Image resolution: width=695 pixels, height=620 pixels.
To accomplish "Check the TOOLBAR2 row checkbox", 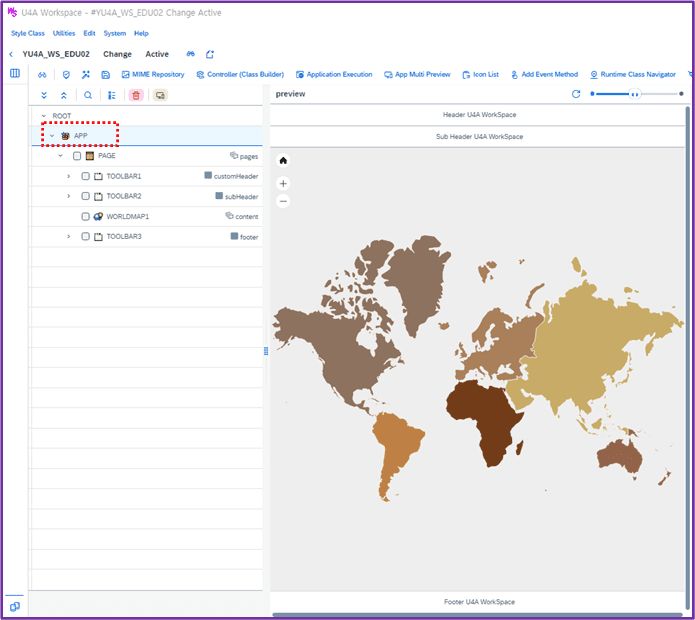I will coord(86,196).
